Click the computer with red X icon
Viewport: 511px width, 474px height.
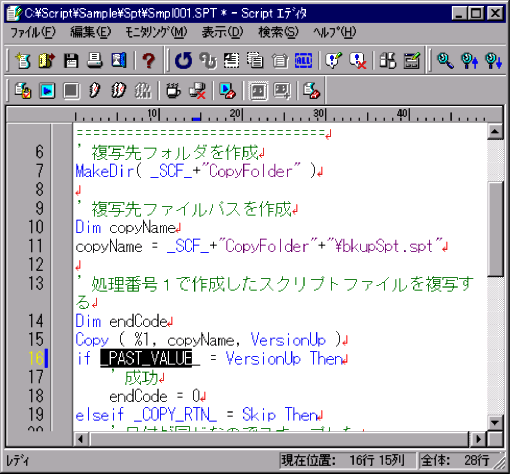click(197, 91)
